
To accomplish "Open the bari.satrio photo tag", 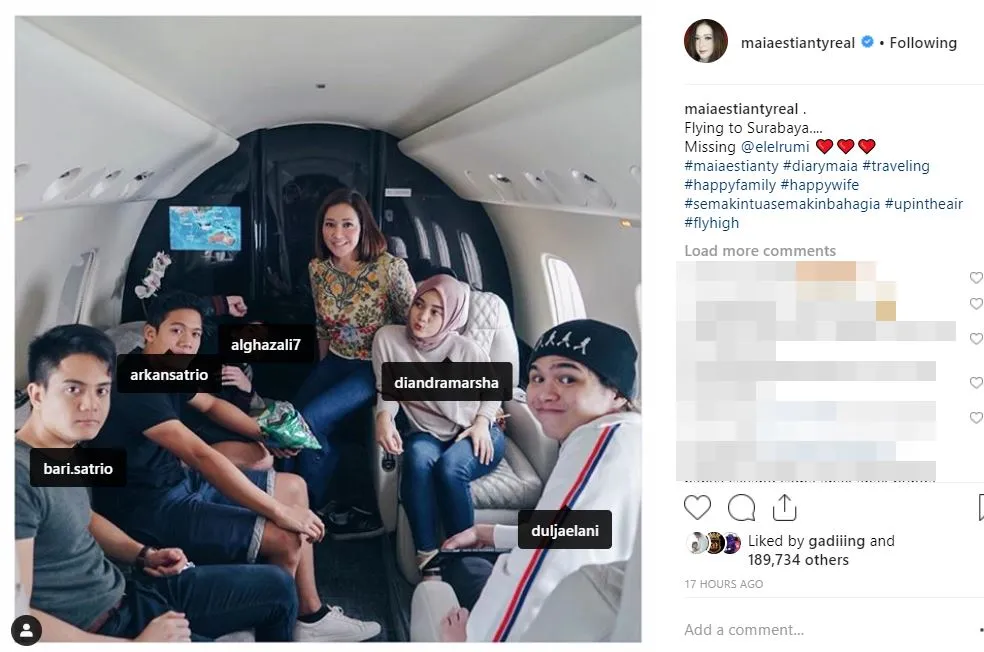I will 78,468.
